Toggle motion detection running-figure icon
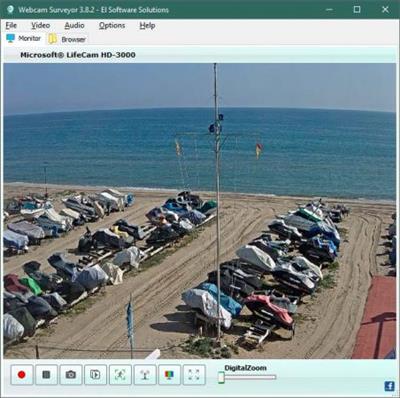 [120, 375]
